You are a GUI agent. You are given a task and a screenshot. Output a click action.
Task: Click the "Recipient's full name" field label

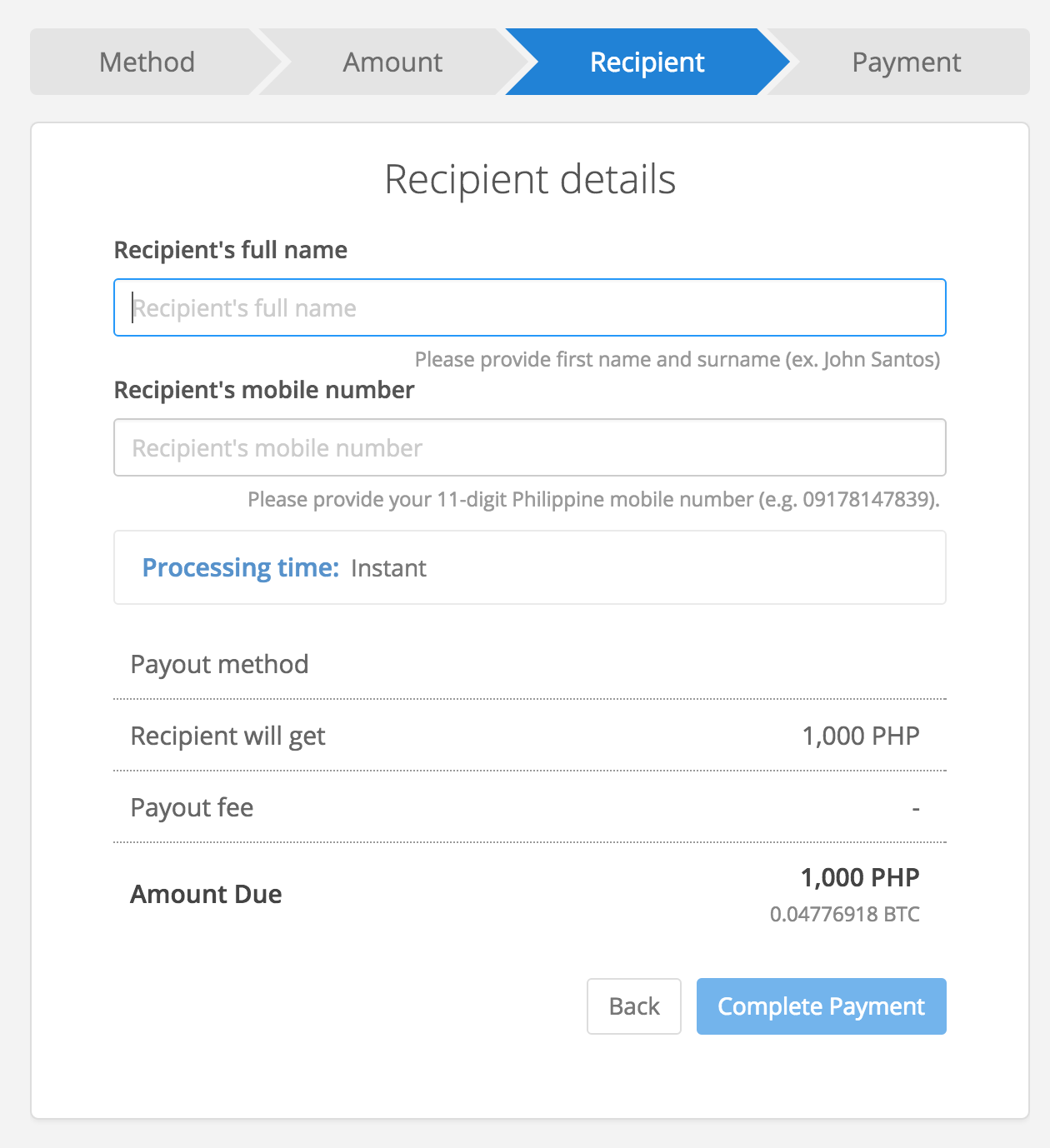pyautogui.click(x=231, y=250)
